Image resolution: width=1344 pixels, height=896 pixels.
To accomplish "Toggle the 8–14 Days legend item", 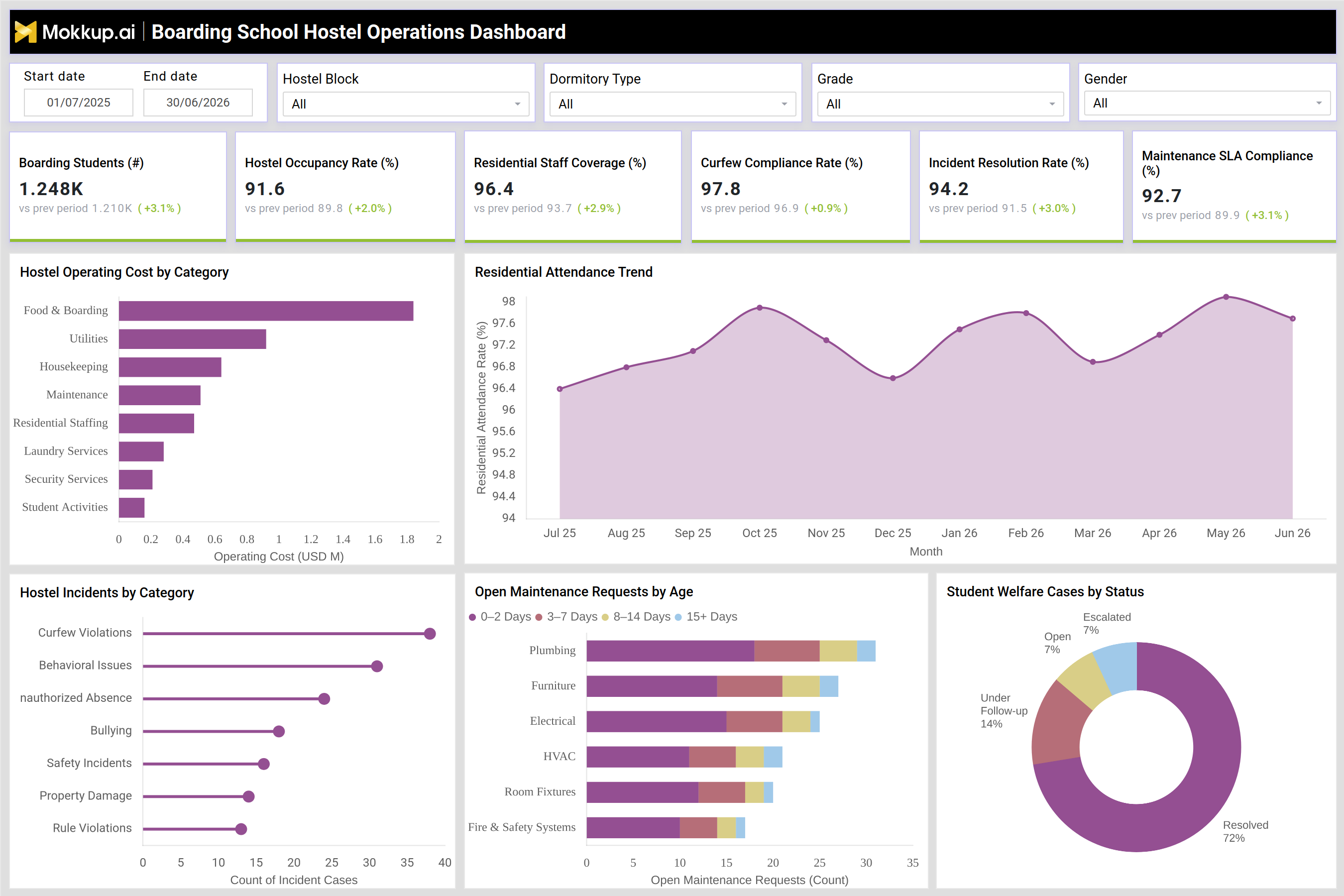I will pos(636,617).
